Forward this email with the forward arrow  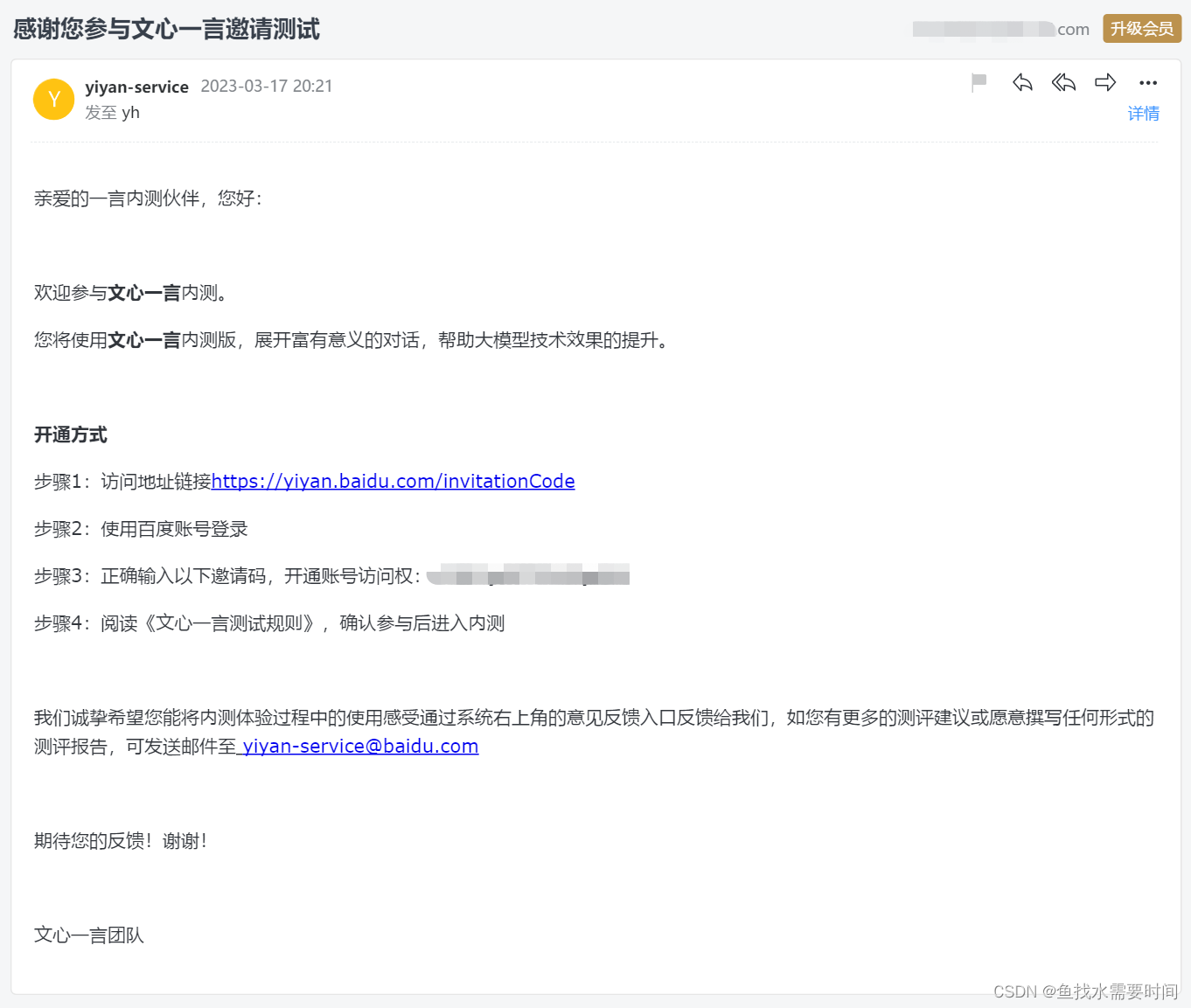point(1105,82)
